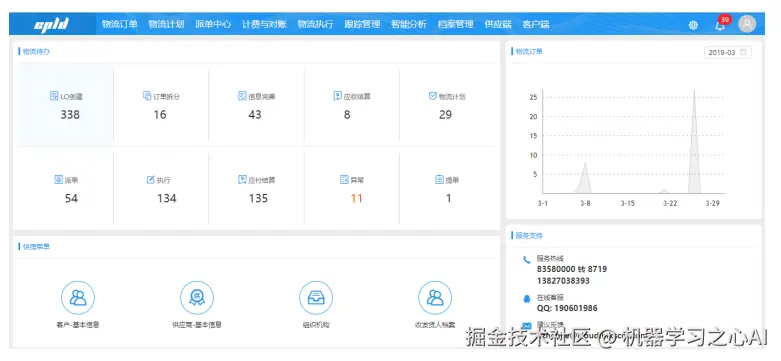Open the settings gear in header
The width and height of the screenshot is (781, 361).
point(693,25)
